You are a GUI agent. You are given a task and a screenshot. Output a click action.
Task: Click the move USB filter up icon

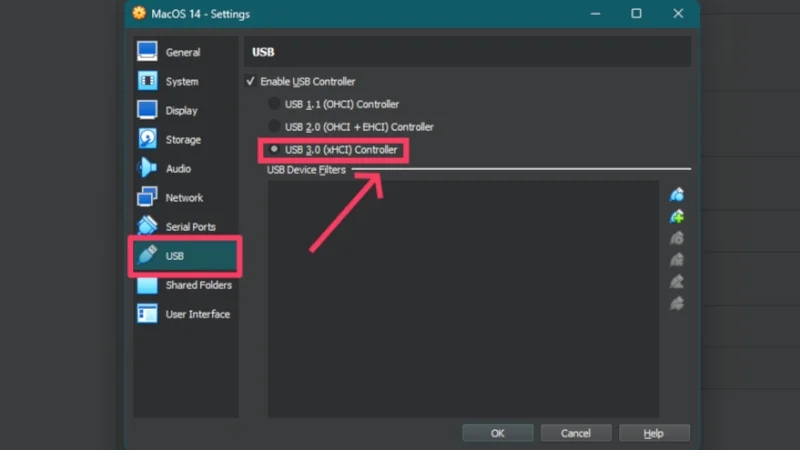click(x=677, y=282)
